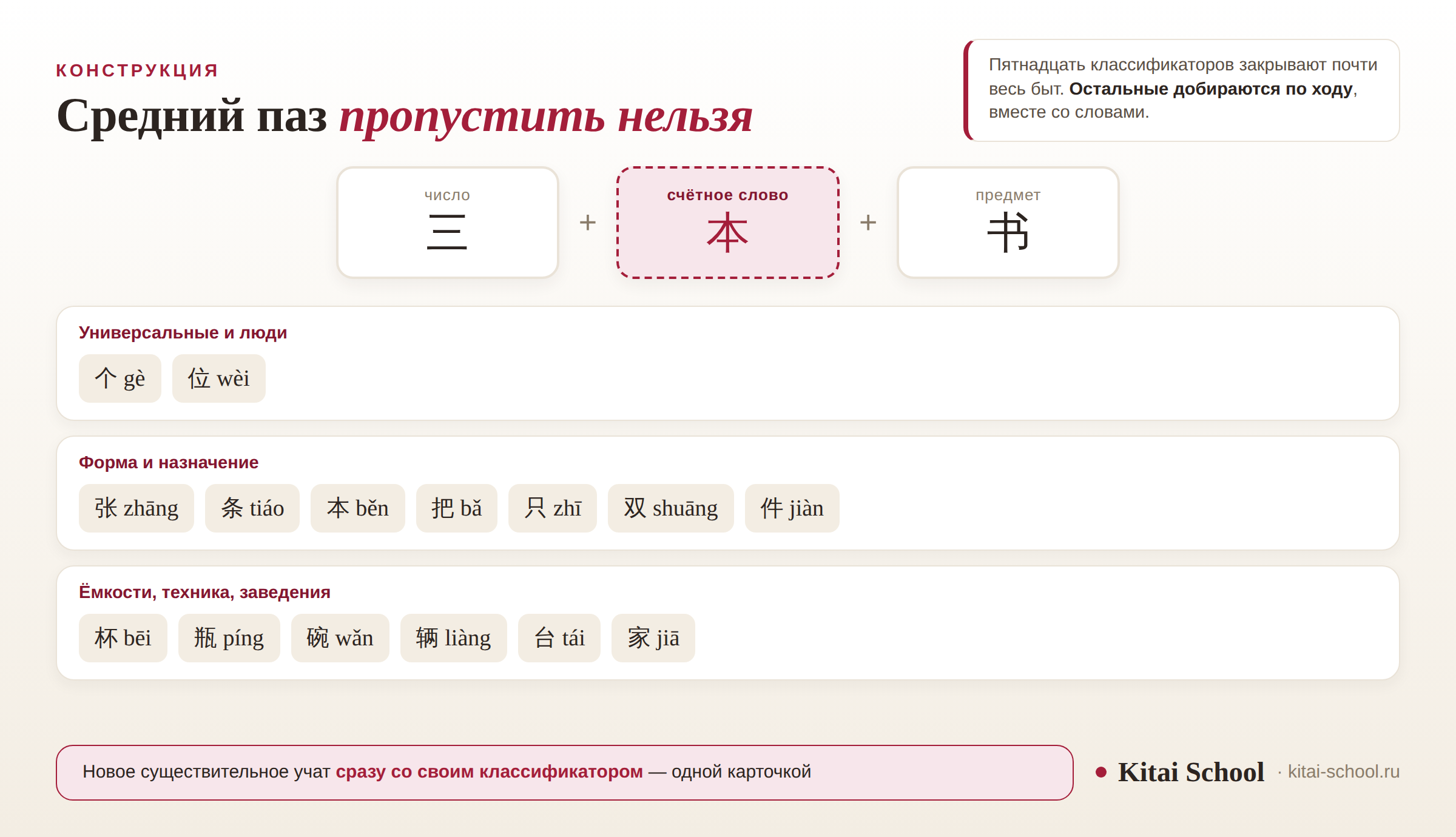The width and height of the screenshot is (1456, 837).
Task: Click the 张 zhāng chip
Action: point(136,508)
